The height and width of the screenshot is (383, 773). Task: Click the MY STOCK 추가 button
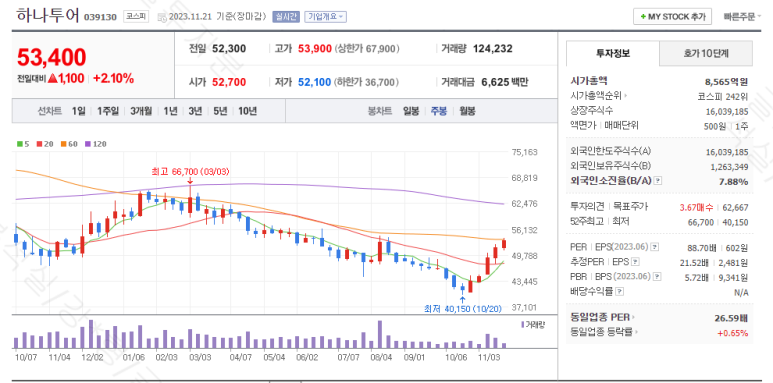coord(672,16)
